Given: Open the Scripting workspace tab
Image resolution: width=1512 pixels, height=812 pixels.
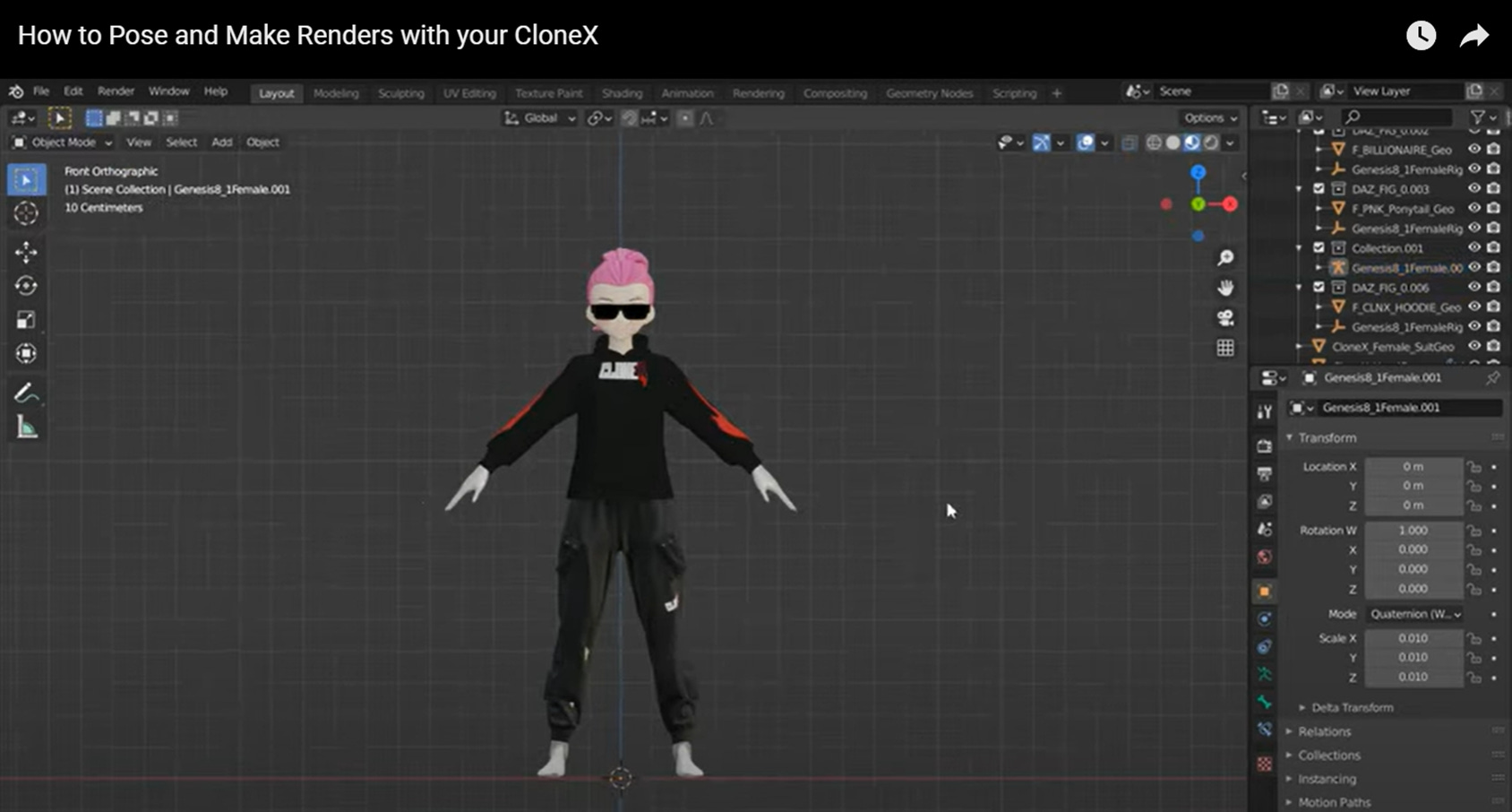Looking at the screenshot, I should pos(1014,93).
